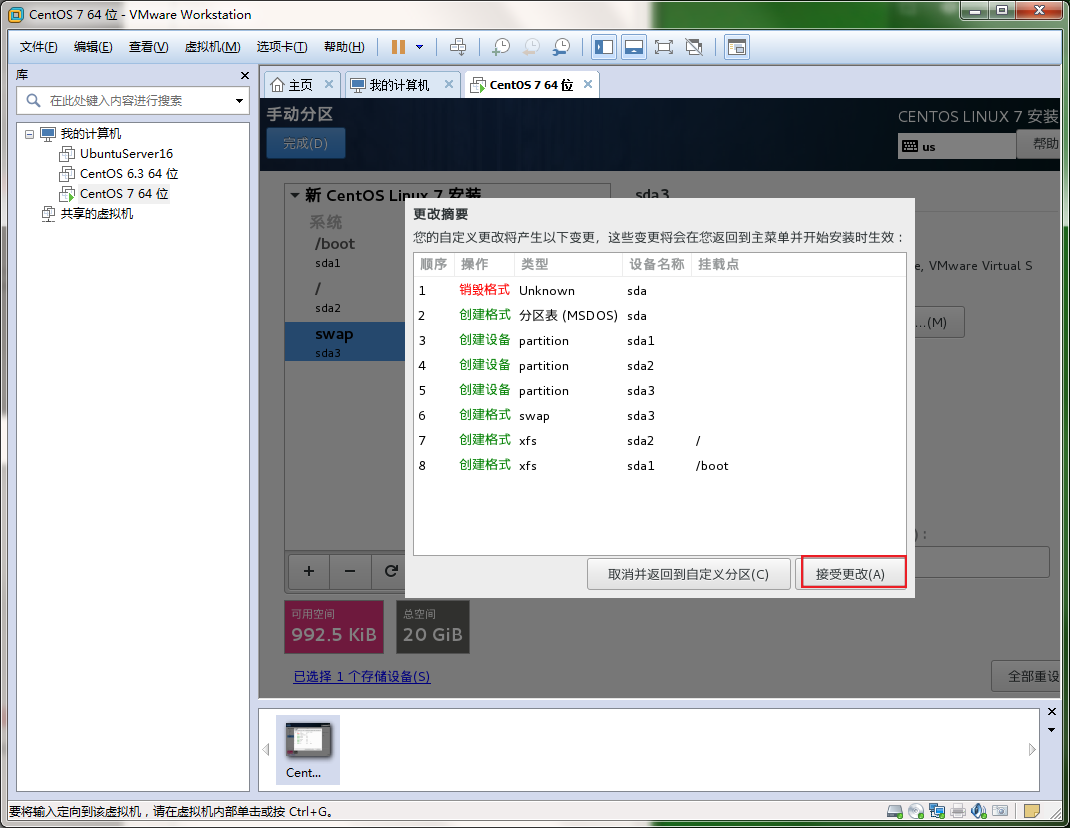Image resolution: width=1070 pixels, height=828 pixels.
Task: Click the printer status icon
Action: click(x=958, y=811)
